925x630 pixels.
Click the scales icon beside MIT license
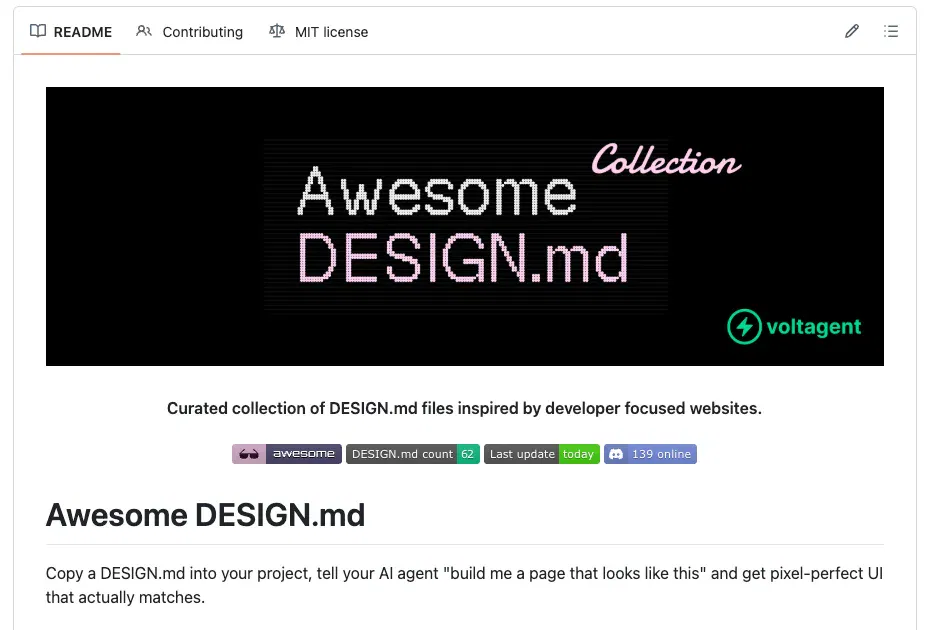point(277,31)
